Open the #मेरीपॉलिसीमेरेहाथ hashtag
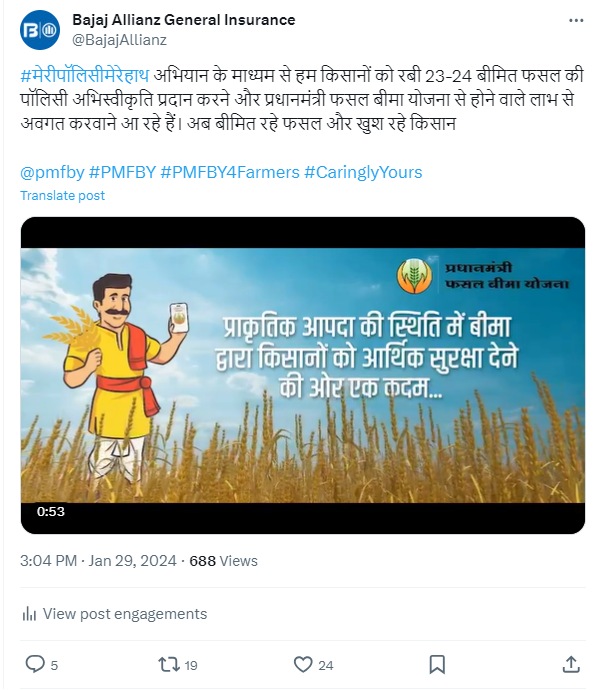 85,75
